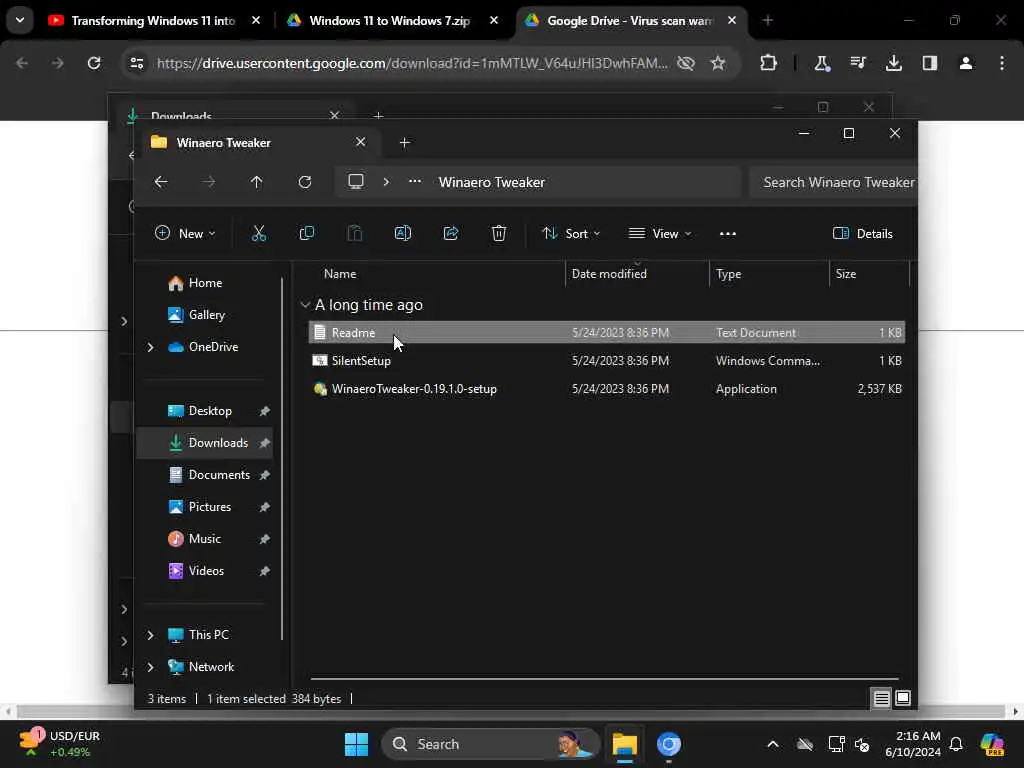
Task: Open Chrome side panel icon
Action: point(930,63)
